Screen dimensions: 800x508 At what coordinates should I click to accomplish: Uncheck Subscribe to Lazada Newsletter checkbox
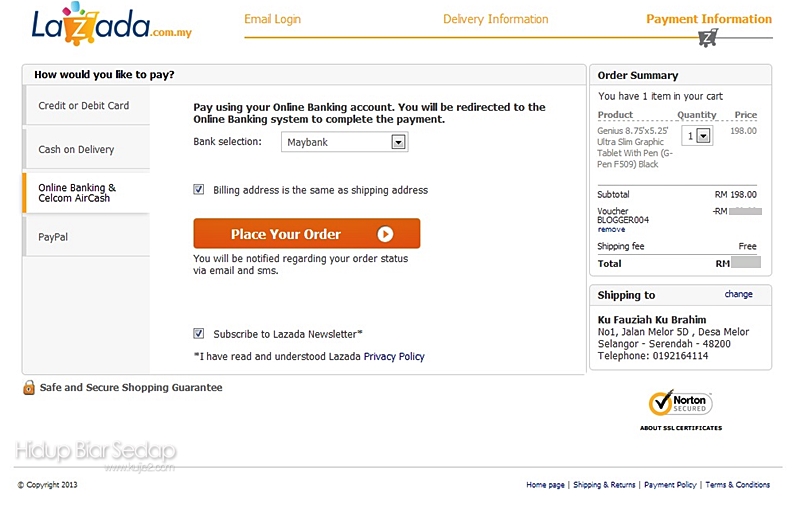click(x=199, y=334)
